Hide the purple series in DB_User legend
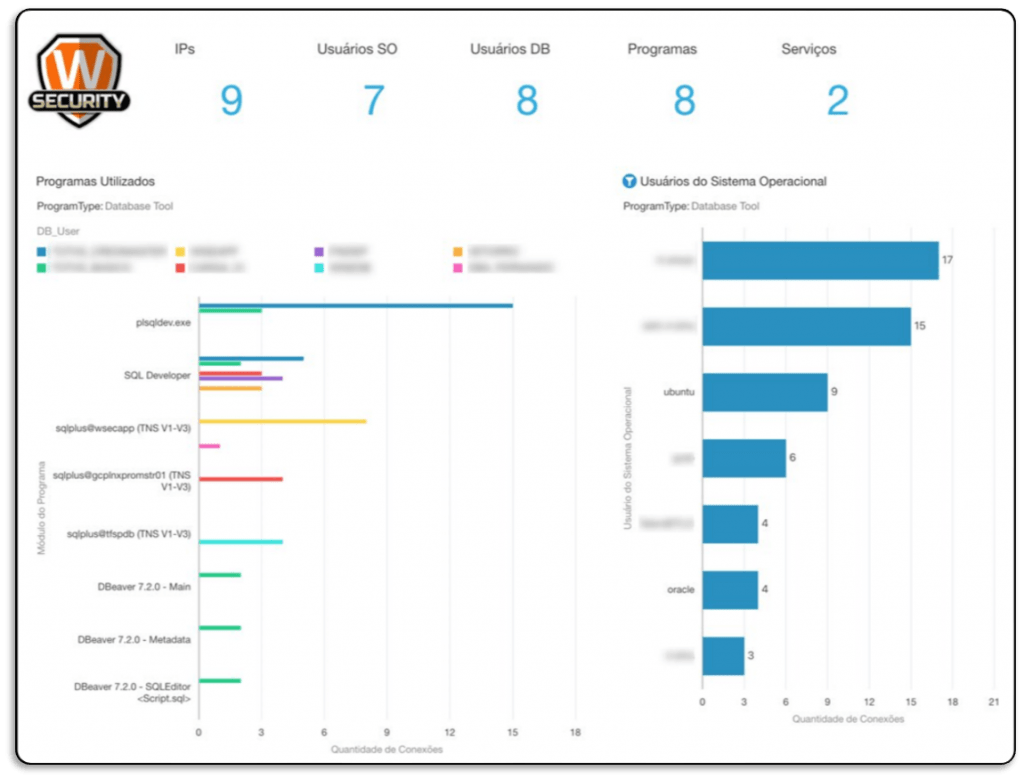The image size is (1024, 779). click(x=319, y=252)
